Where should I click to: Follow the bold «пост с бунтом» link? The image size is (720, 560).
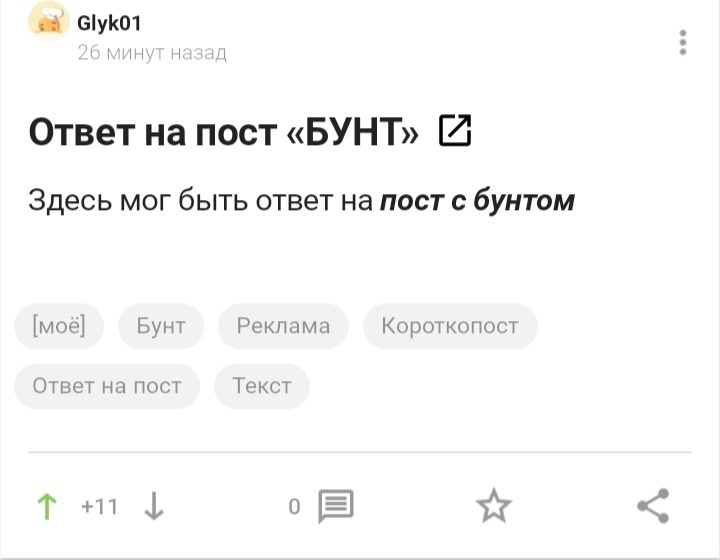pos(477,201)
